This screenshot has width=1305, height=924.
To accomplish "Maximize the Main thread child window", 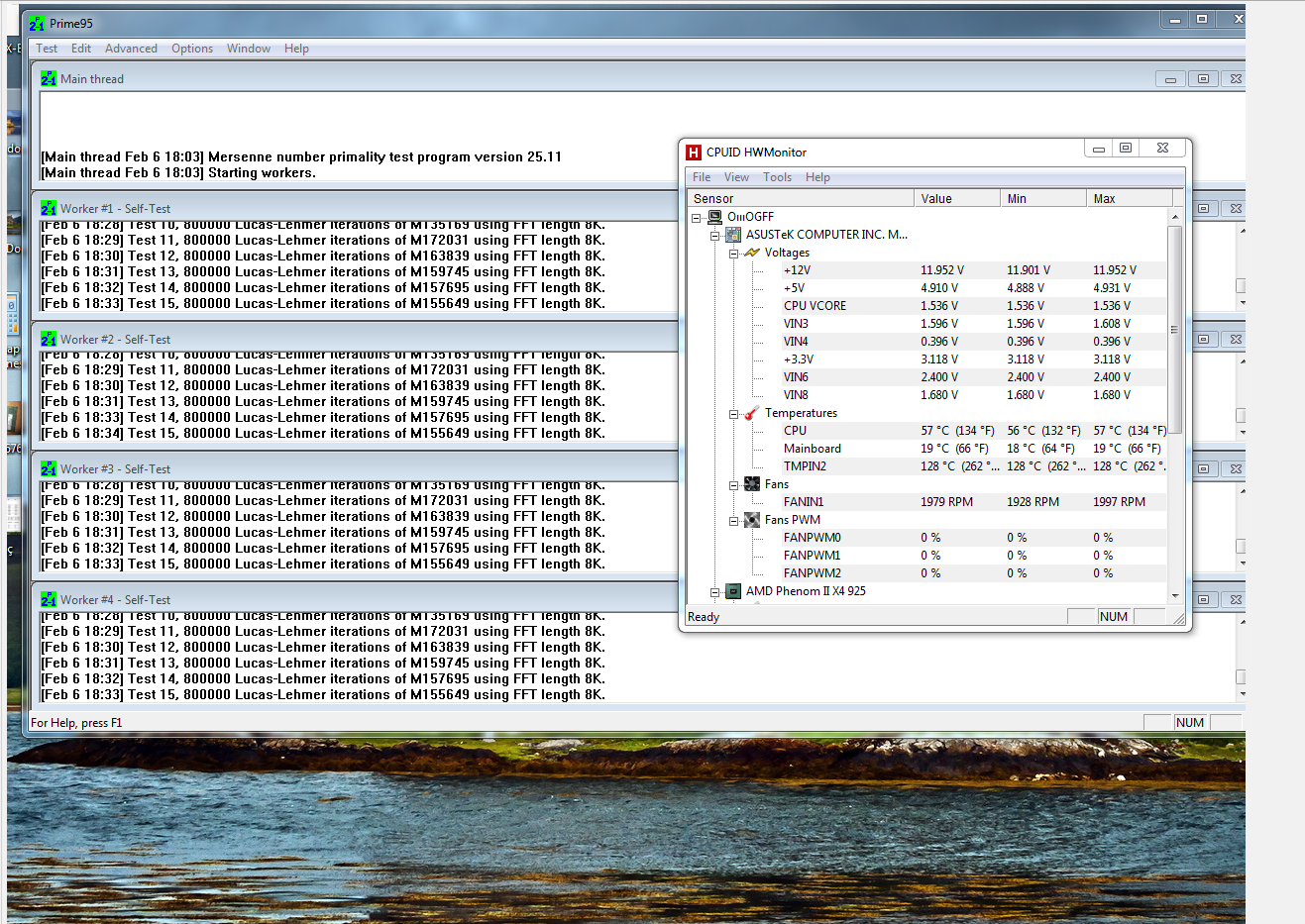I will point(1203,78).
